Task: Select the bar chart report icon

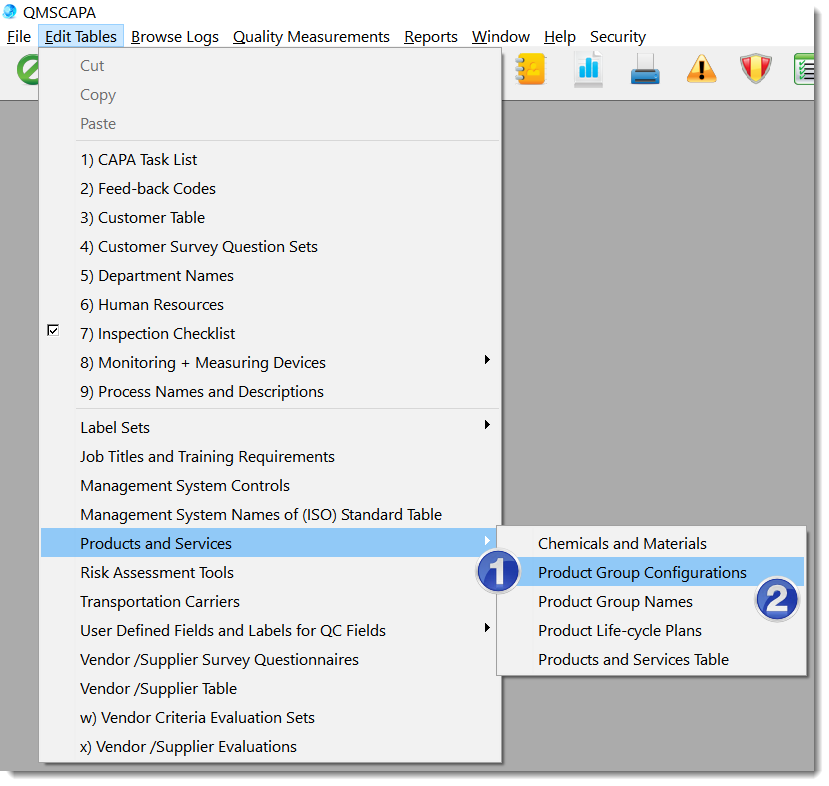Action: click(588, 69)
